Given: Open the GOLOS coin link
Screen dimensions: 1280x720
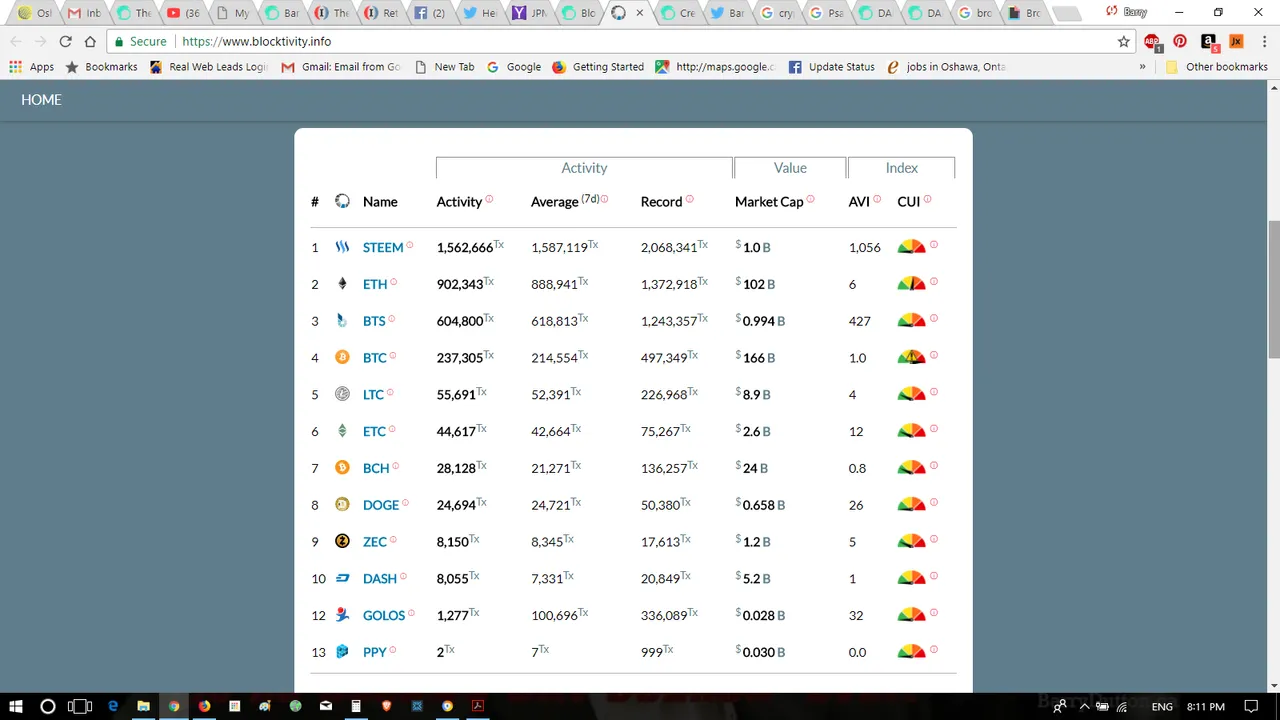Looking at the screenshot, I should click(x=384, y=615).
